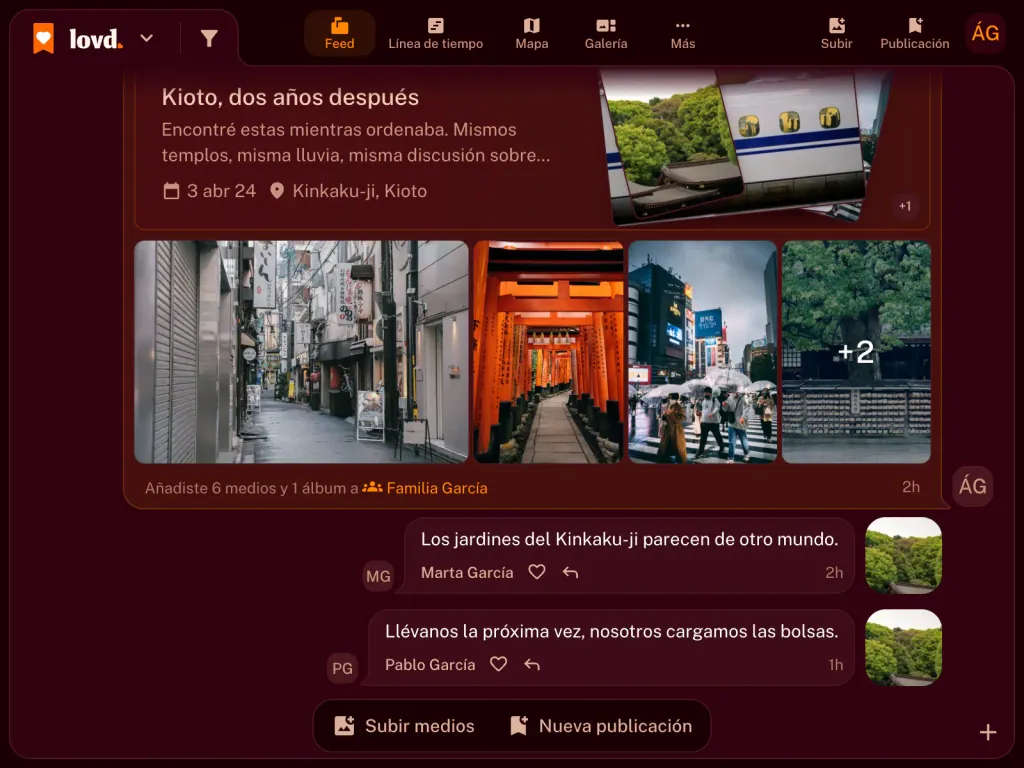Click the plus icon at bottom right

click(x=988, y=732)
